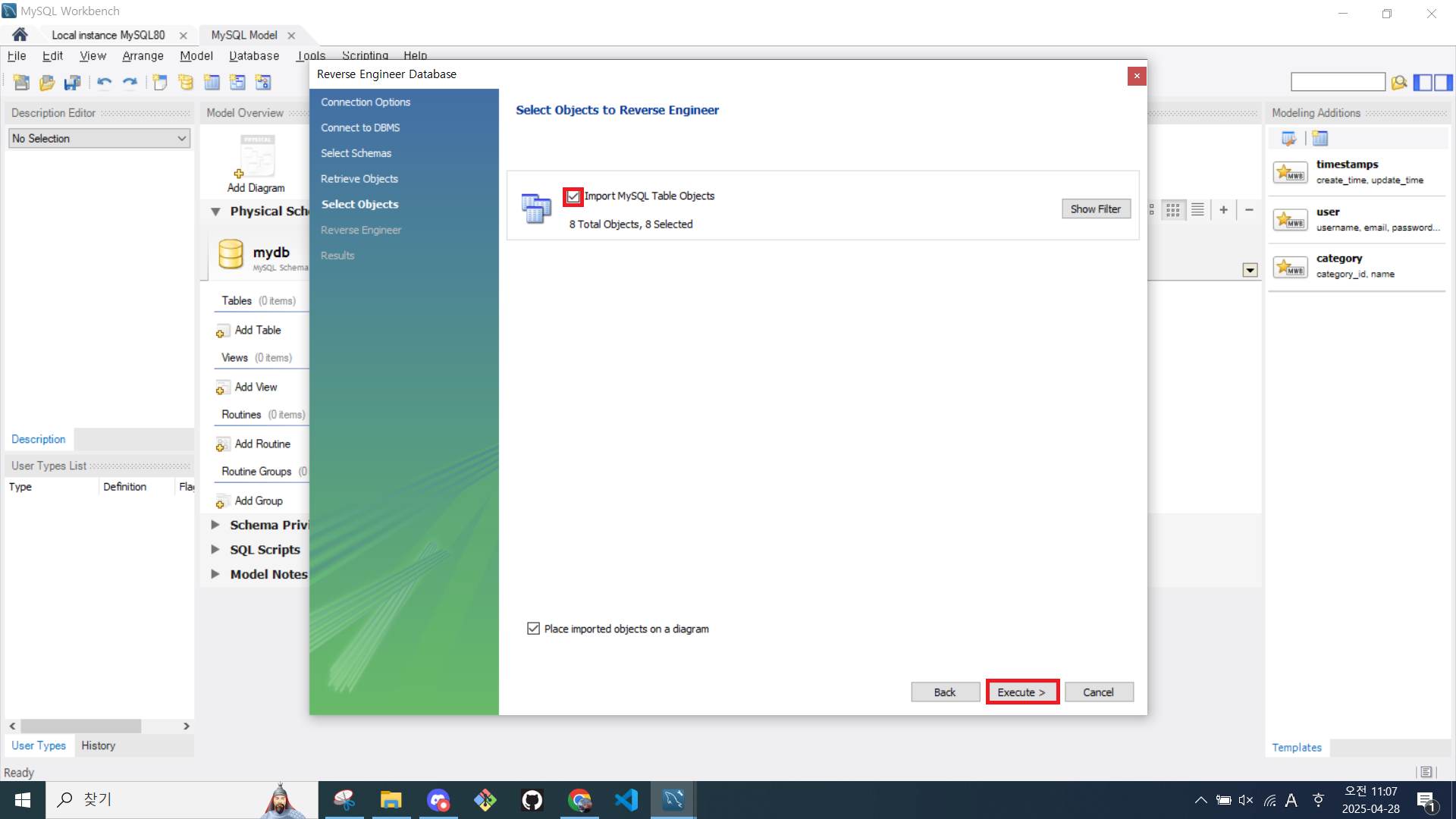Switch to the History tab
The width and height of the screenshot is (1456, 819).
tap(99, 745)
